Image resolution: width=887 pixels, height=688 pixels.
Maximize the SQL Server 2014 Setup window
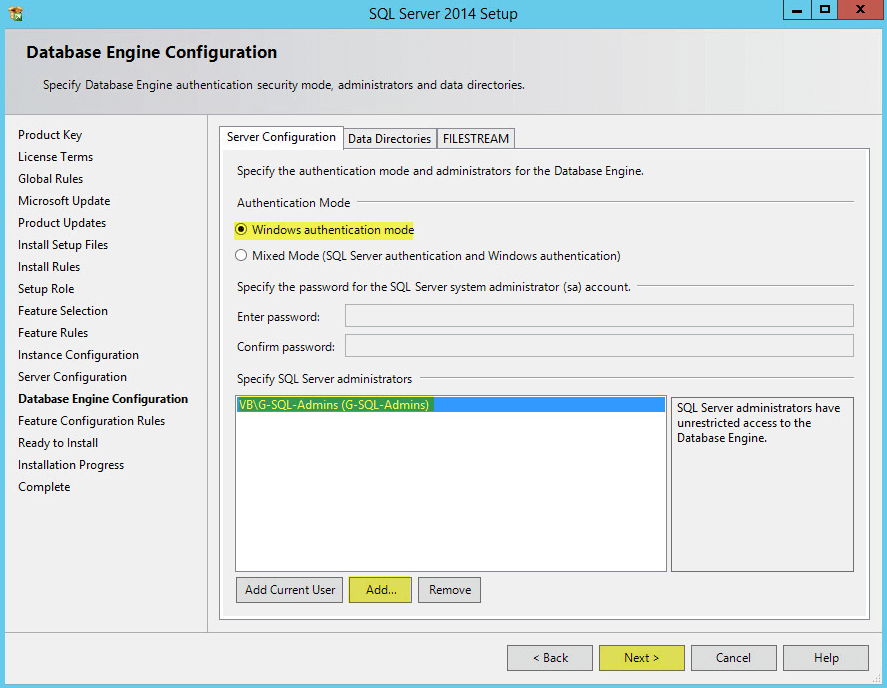(x=825, y=10)
